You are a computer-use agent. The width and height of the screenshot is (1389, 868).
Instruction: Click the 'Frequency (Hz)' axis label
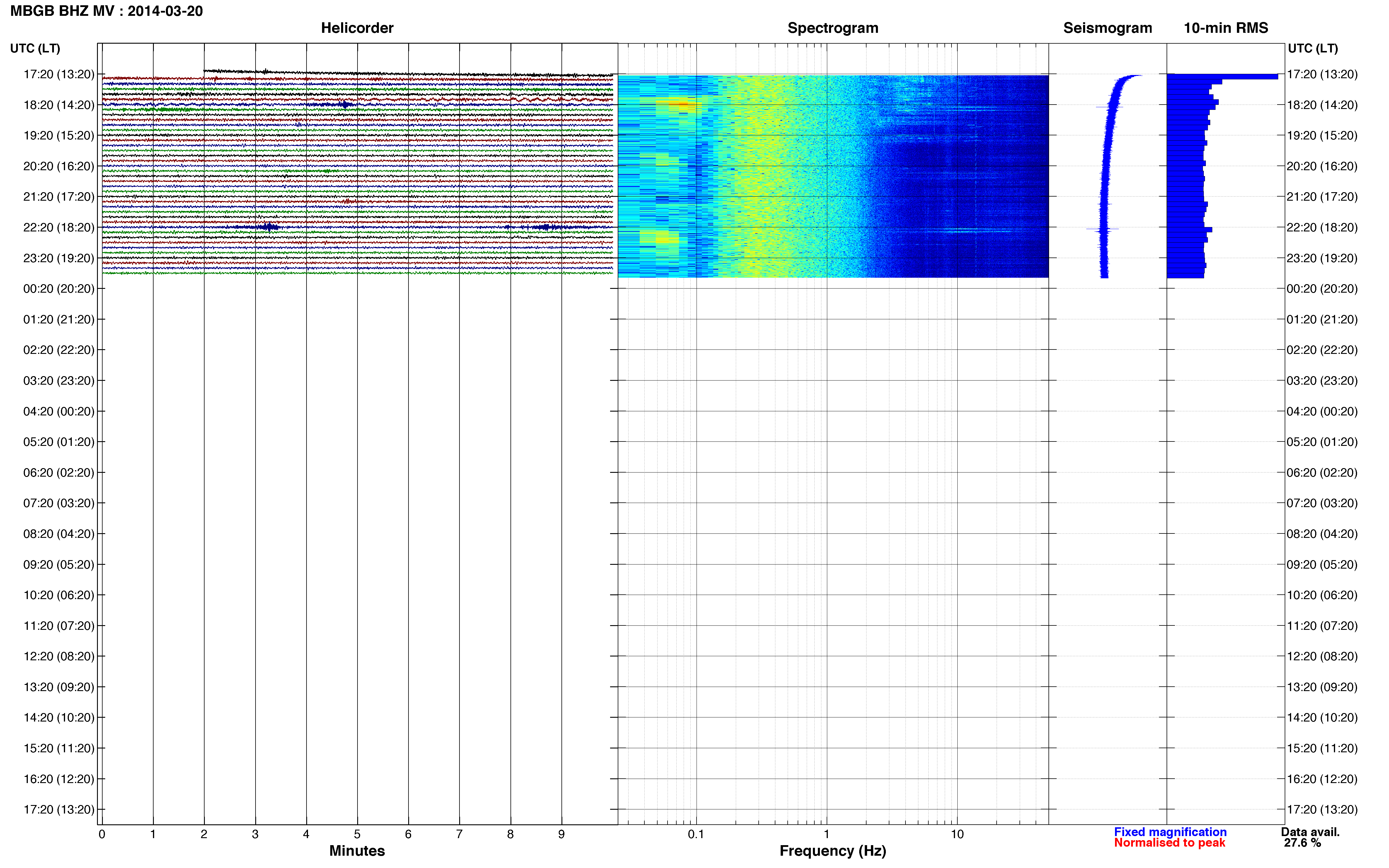(x=833, y=850)
